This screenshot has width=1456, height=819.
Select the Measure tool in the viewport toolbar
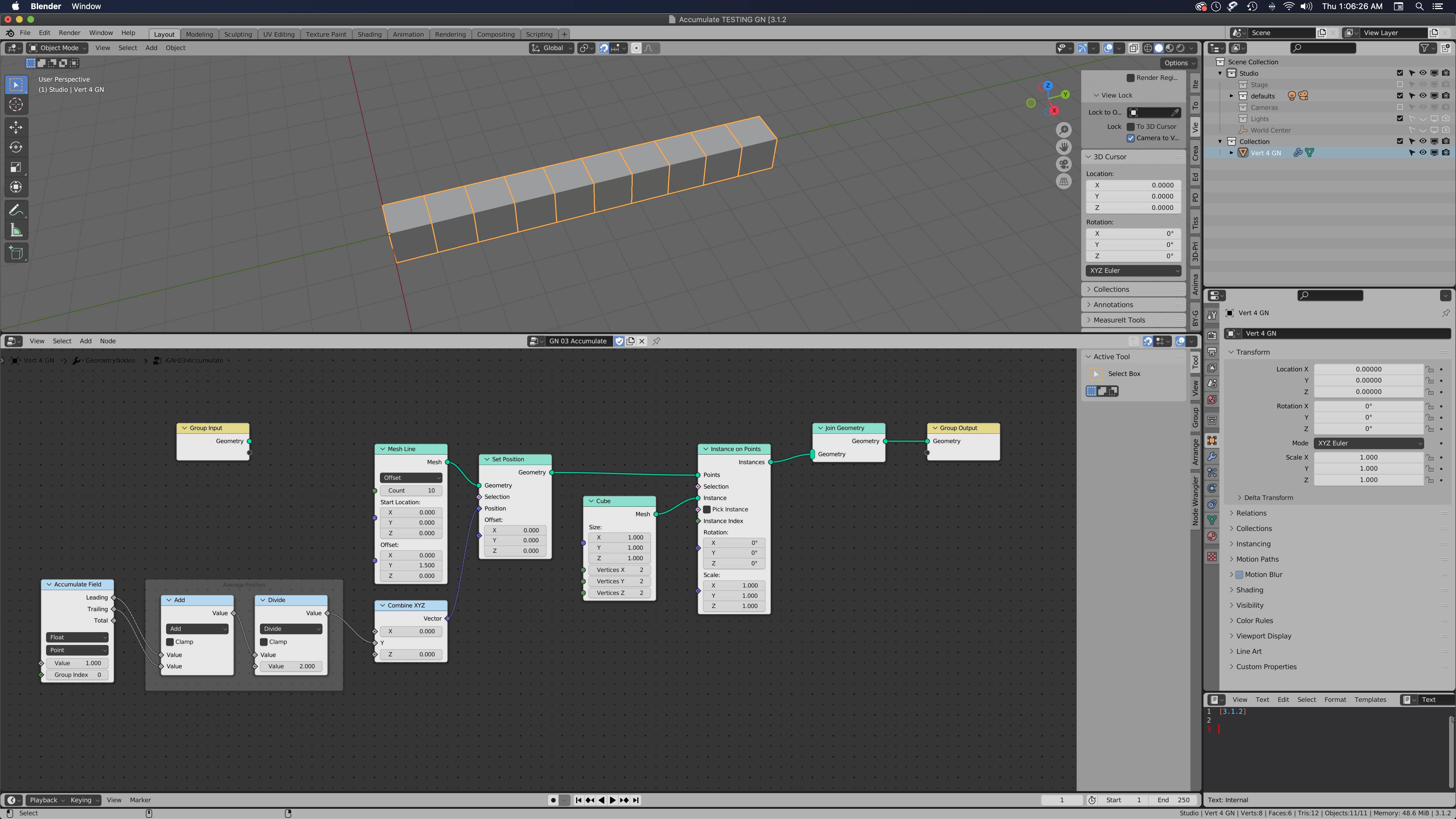16,230
